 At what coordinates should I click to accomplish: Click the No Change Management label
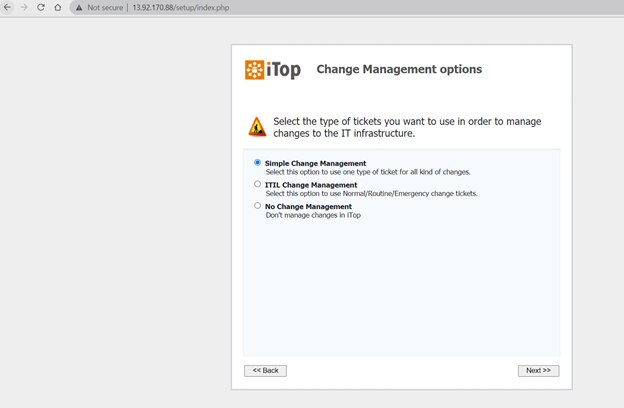coord(308,207)
